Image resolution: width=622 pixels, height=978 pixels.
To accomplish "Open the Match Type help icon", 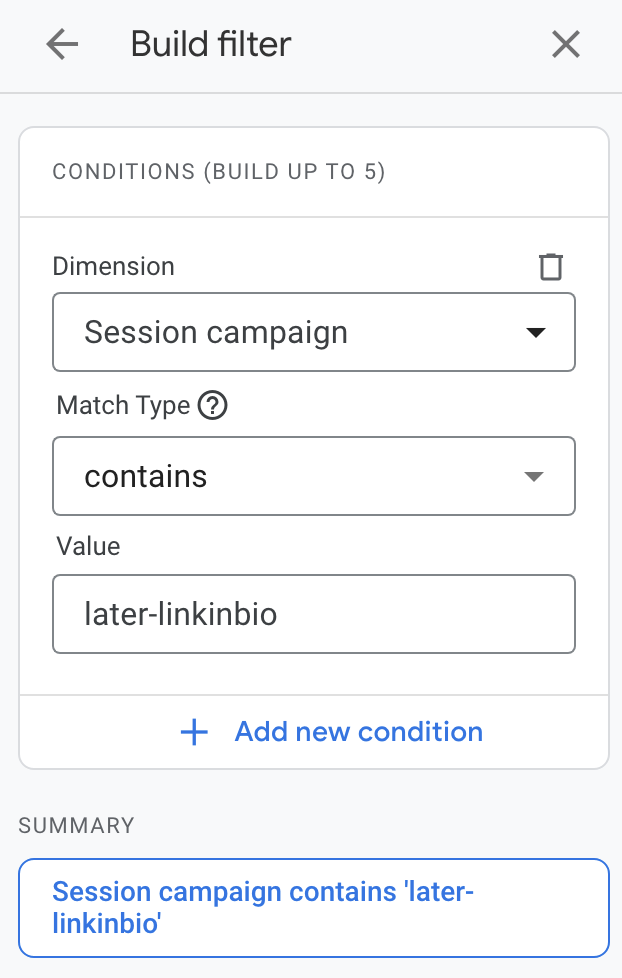I will pyautogui.click(x=213, y=405).
